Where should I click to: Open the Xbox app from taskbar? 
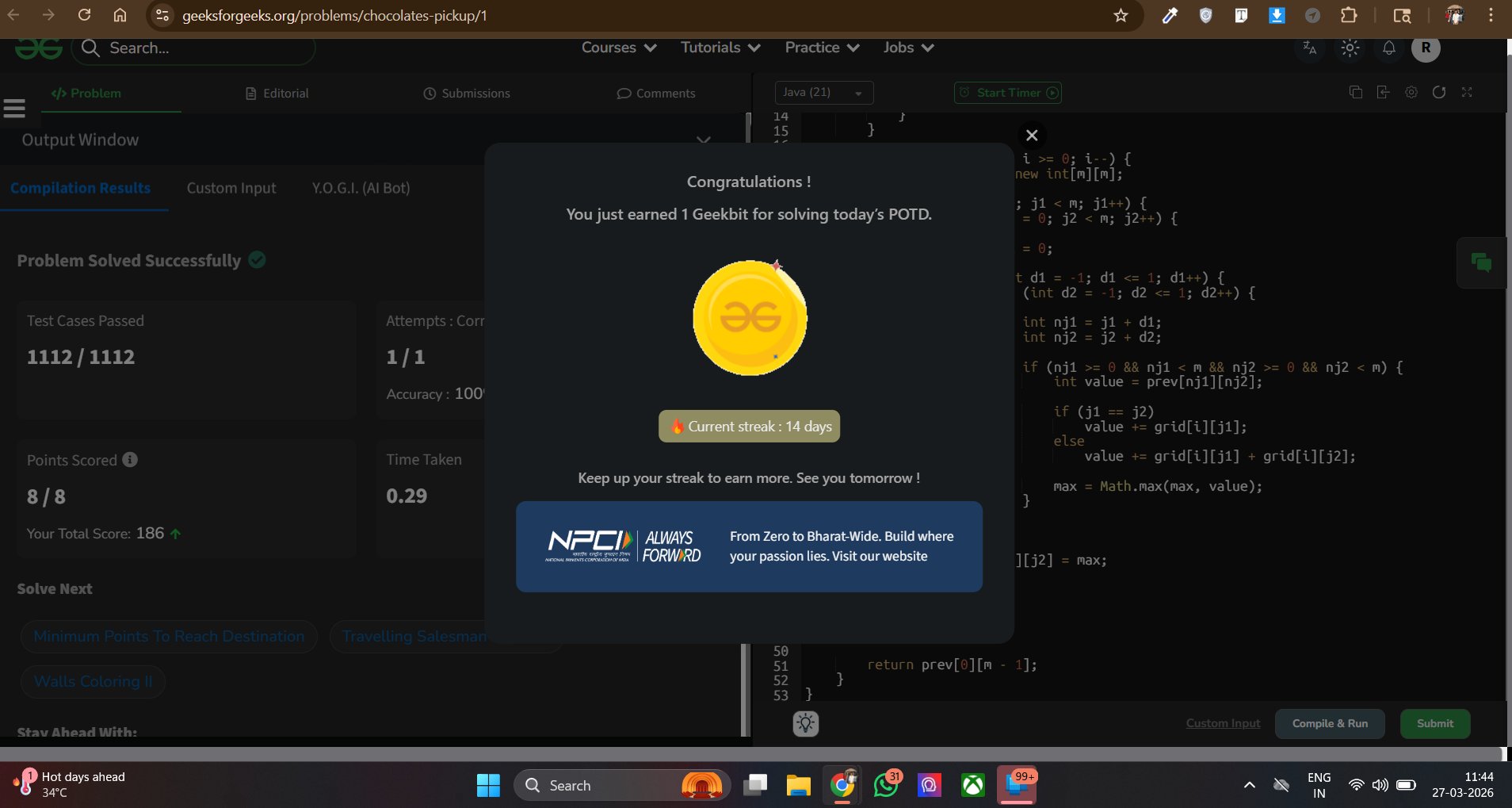pyautogui.click(x=973, y=785)
